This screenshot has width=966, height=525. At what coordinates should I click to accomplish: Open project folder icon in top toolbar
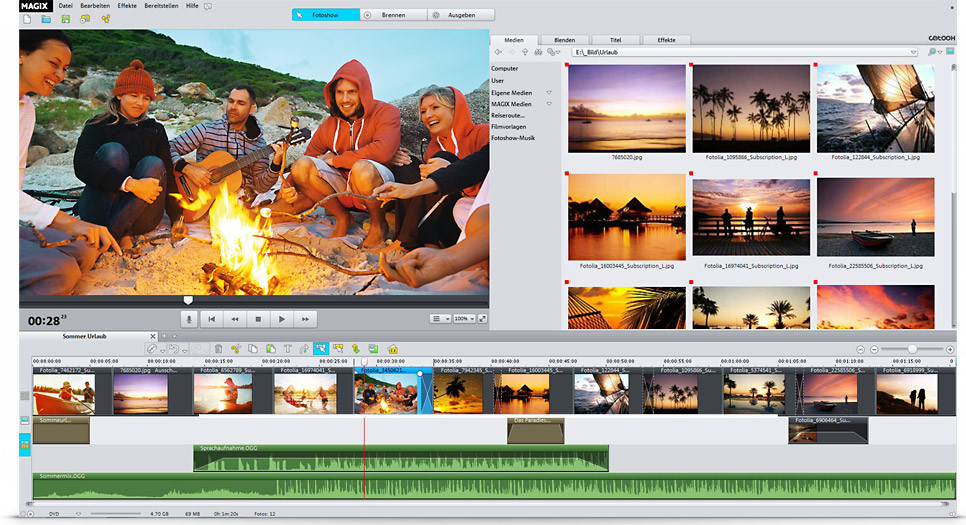(46, 19)
